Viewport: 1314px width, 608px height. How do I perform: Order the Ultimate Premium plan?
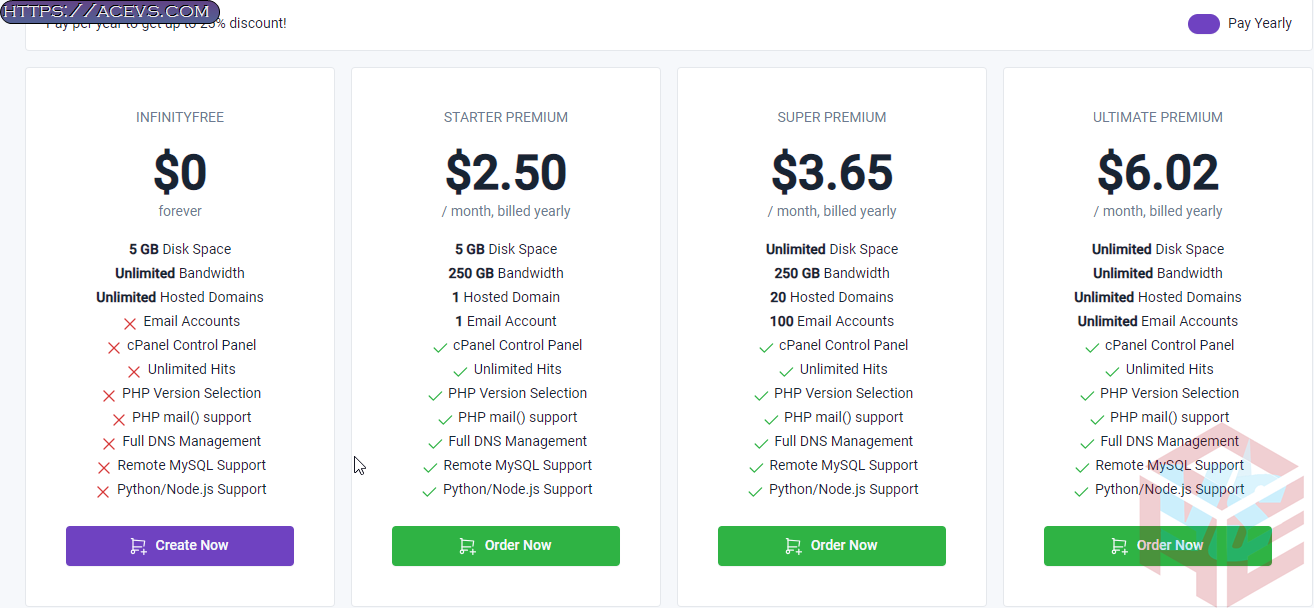pyautogui.click(x=1158, y=546)
